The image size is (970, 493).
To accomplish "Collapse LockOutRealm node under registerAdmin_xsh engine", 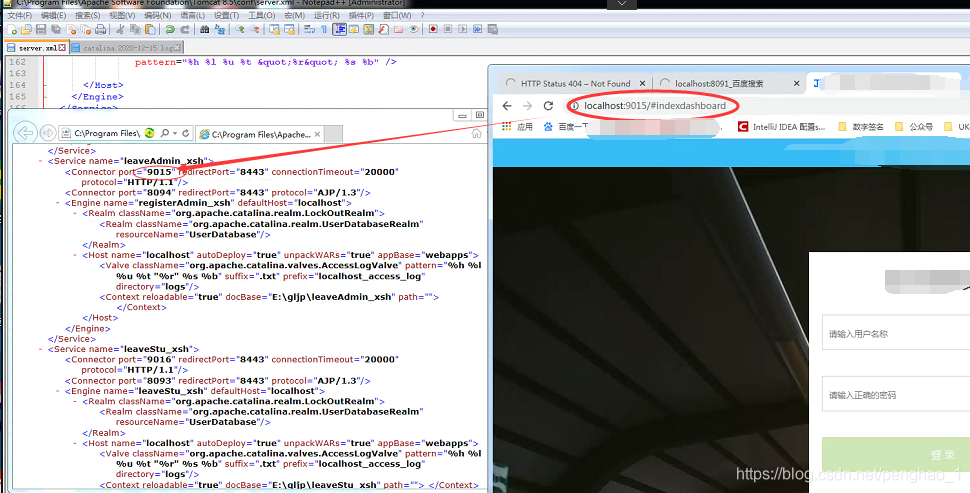I will point(75,213).
